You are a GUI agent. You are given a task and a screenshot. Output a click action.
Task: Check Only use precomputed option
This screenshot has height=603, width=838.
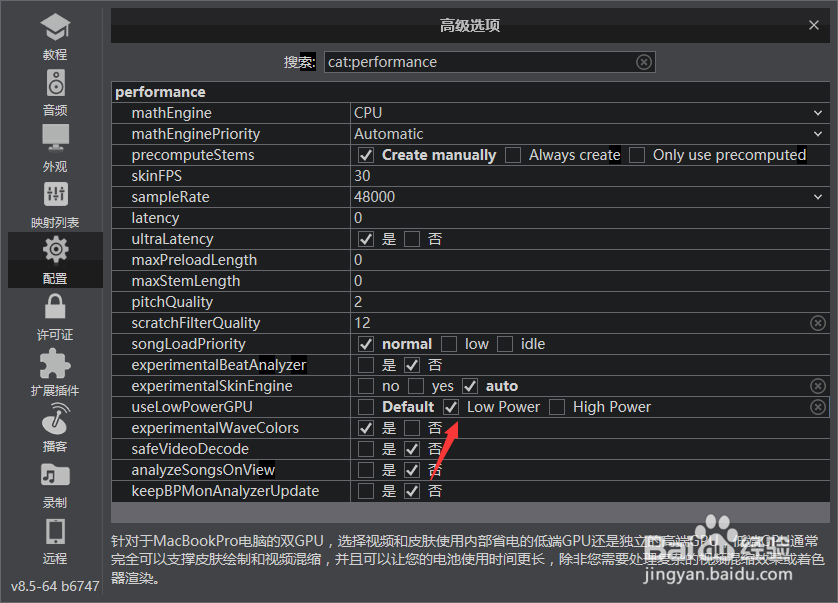click(637, 155)
